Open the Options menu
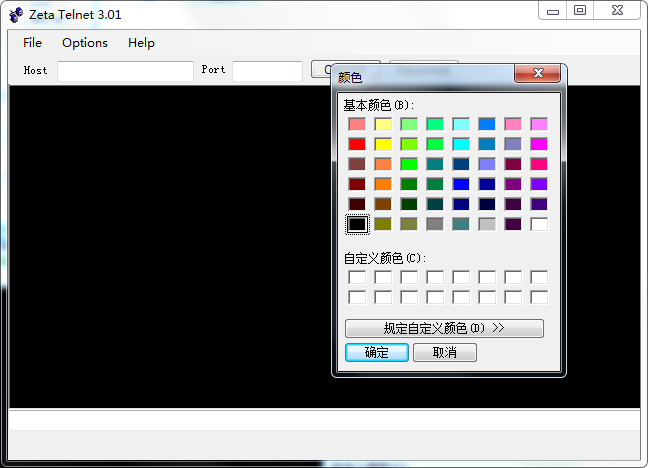Viewport: 648px width, 468px height. point(85,43)
